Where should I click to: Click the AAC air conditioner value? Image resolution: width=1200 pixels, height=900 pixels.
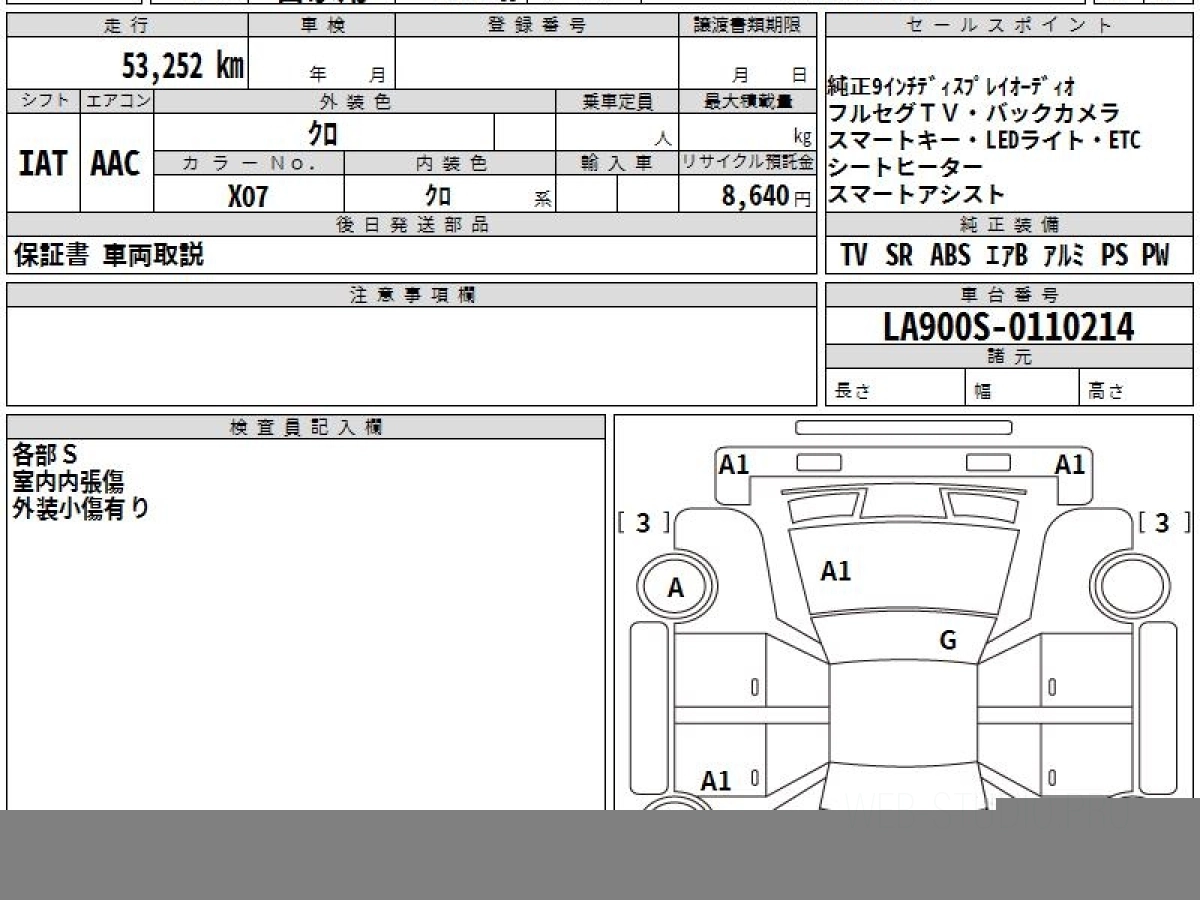pyautogui.click(x=116, y=164)
